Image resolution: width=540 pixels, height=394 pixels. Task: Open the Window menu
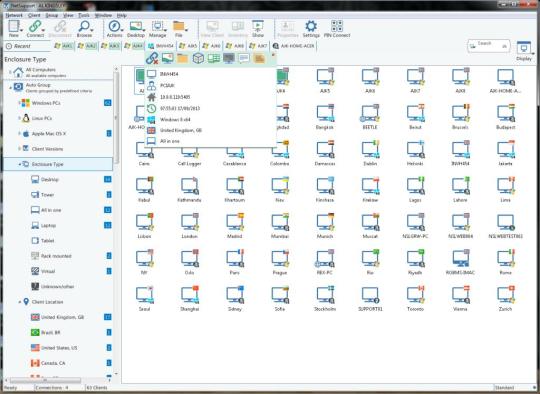tap(103, 15)
